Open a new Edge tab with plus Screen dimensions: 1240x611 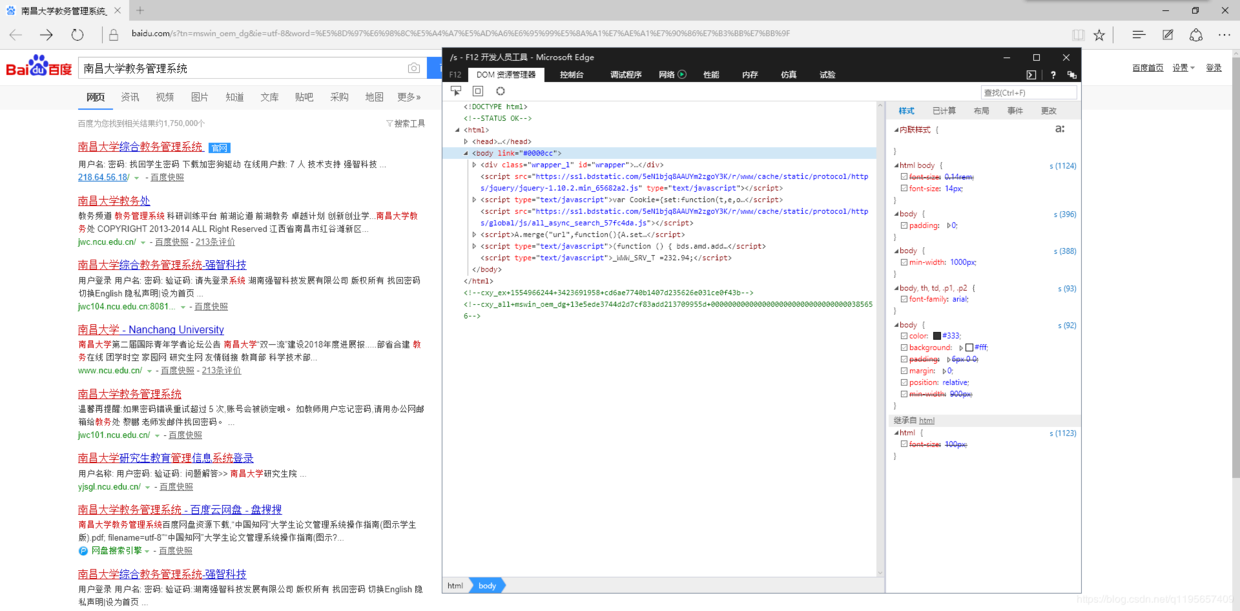coord(139,9)
